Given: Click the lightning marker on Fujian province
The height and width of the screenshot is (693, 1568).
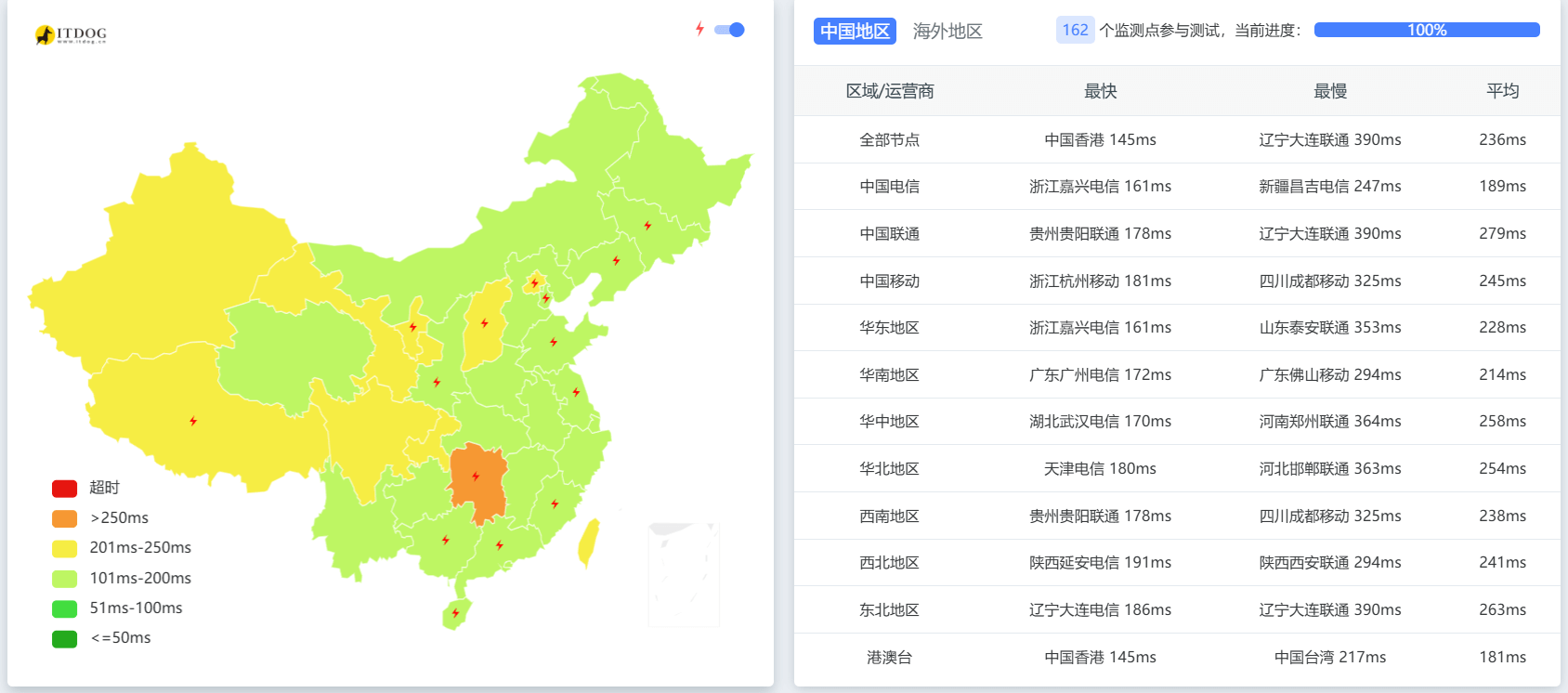Looking at the screenshot, I should 555,504.
